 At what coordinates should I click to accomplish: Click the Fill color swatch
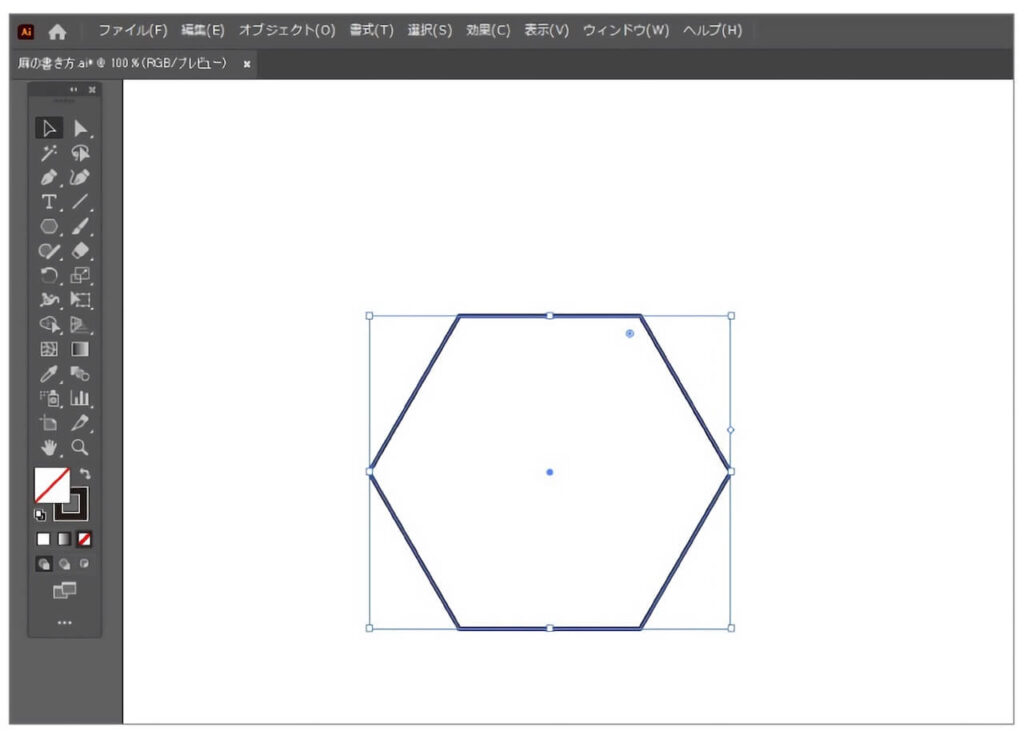[x=52, y=485]
